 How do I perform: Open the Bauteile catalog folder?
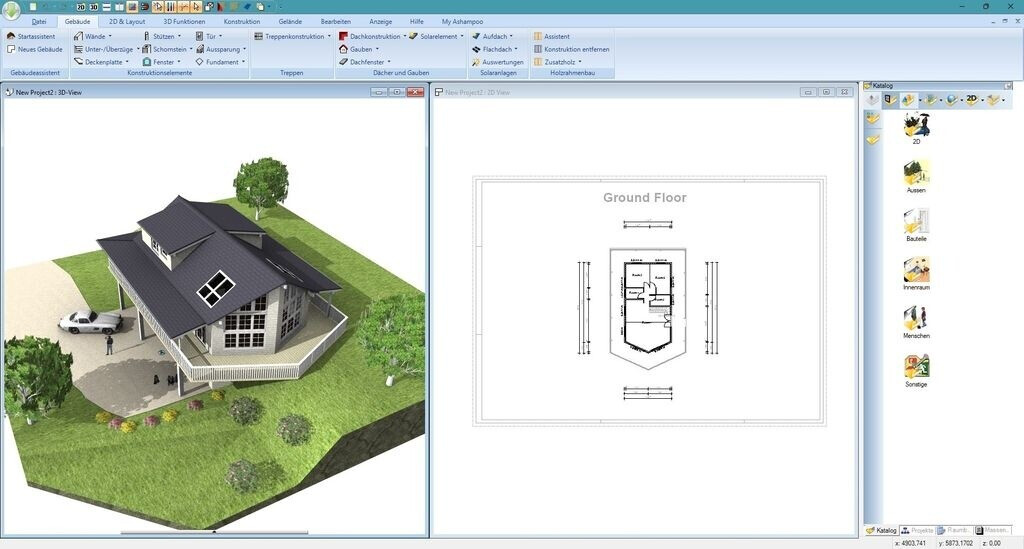(x=916, y=221)
